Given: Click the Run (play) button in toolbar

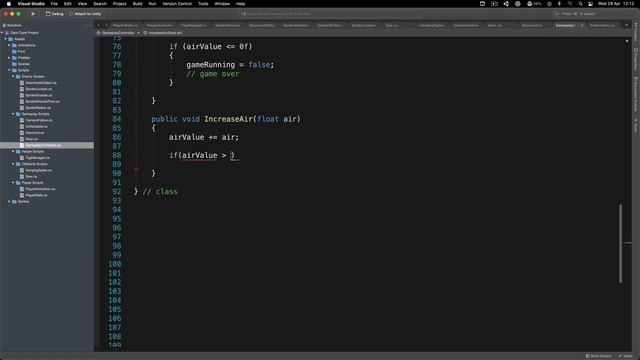Looking at the screenshot, I should pyautogui.click(x=33, y=13).
